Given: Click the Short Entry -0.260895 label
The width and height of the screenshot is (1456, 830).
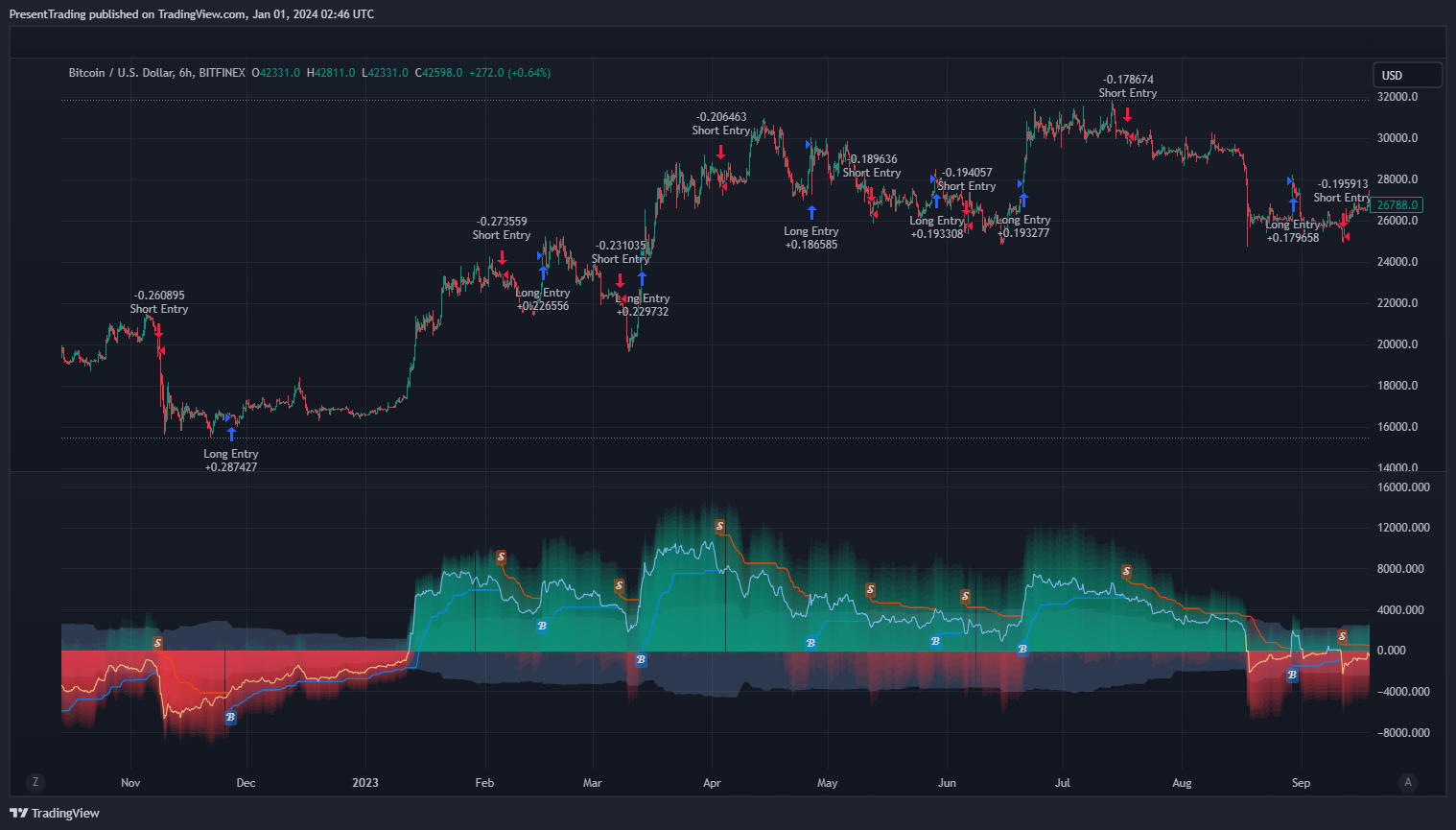Looking at the screenshot, I should (159, 302).
